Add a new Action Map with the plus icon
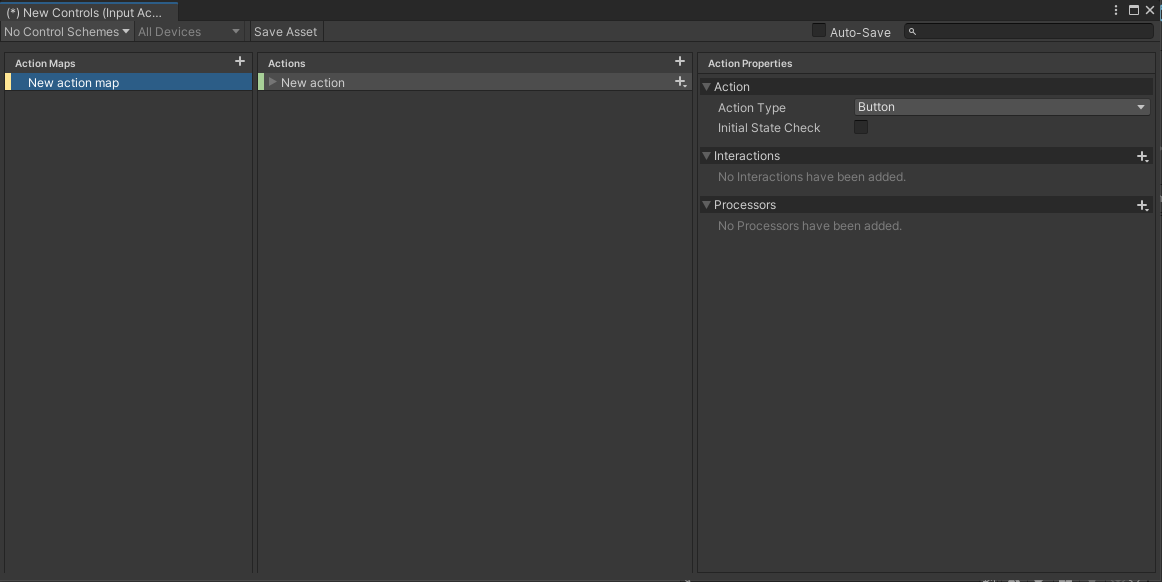 click(240, 61)
